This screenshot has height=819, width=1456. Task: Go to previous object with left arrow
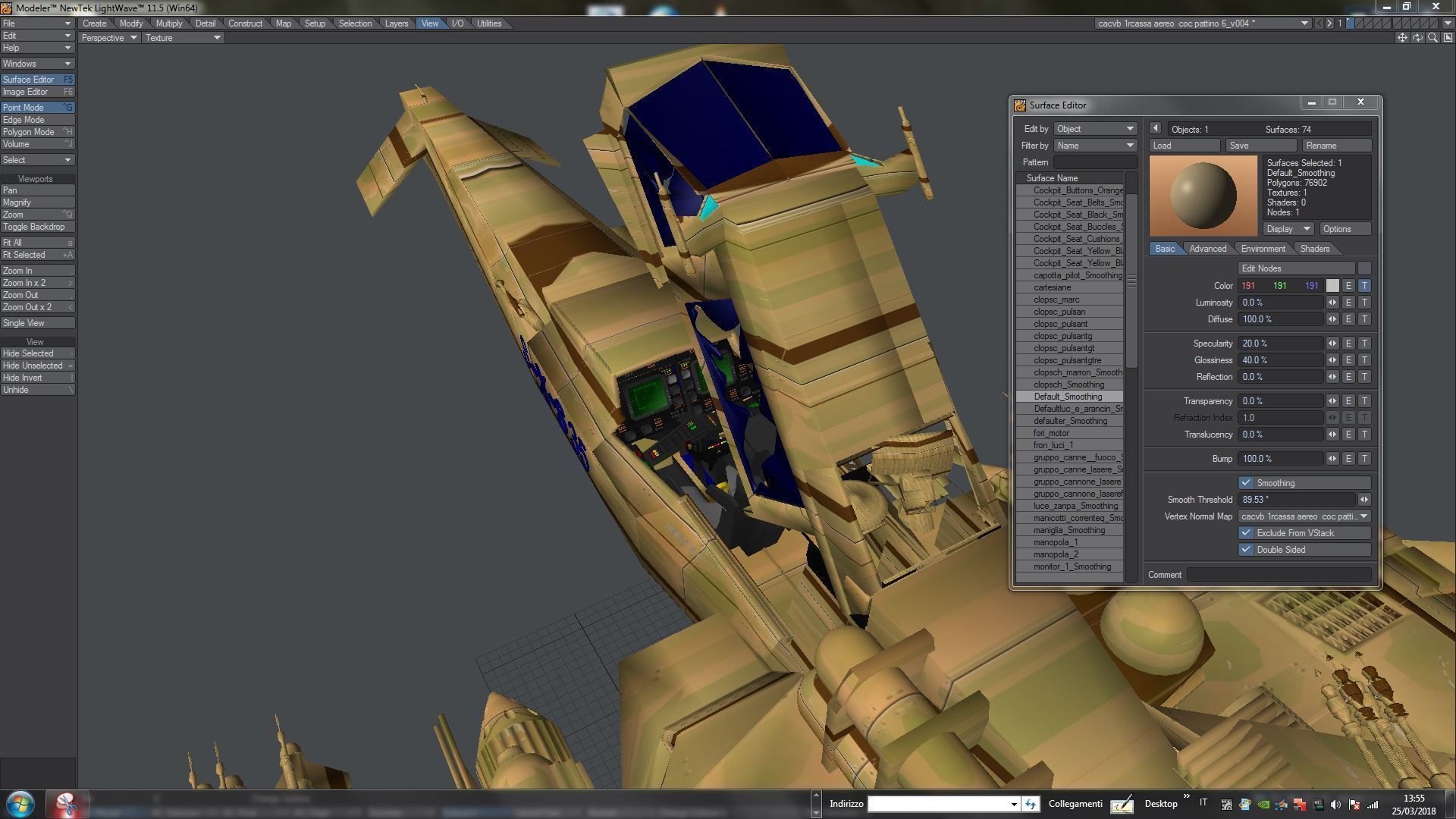[1319, 24]
